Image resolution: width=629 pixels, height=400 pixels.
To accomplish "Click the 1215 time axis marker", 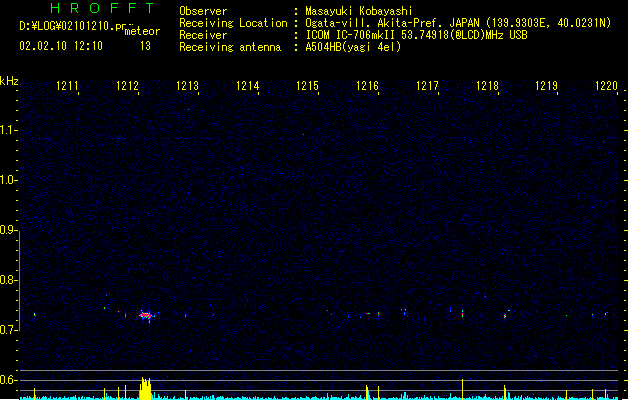I will (307, 86).
